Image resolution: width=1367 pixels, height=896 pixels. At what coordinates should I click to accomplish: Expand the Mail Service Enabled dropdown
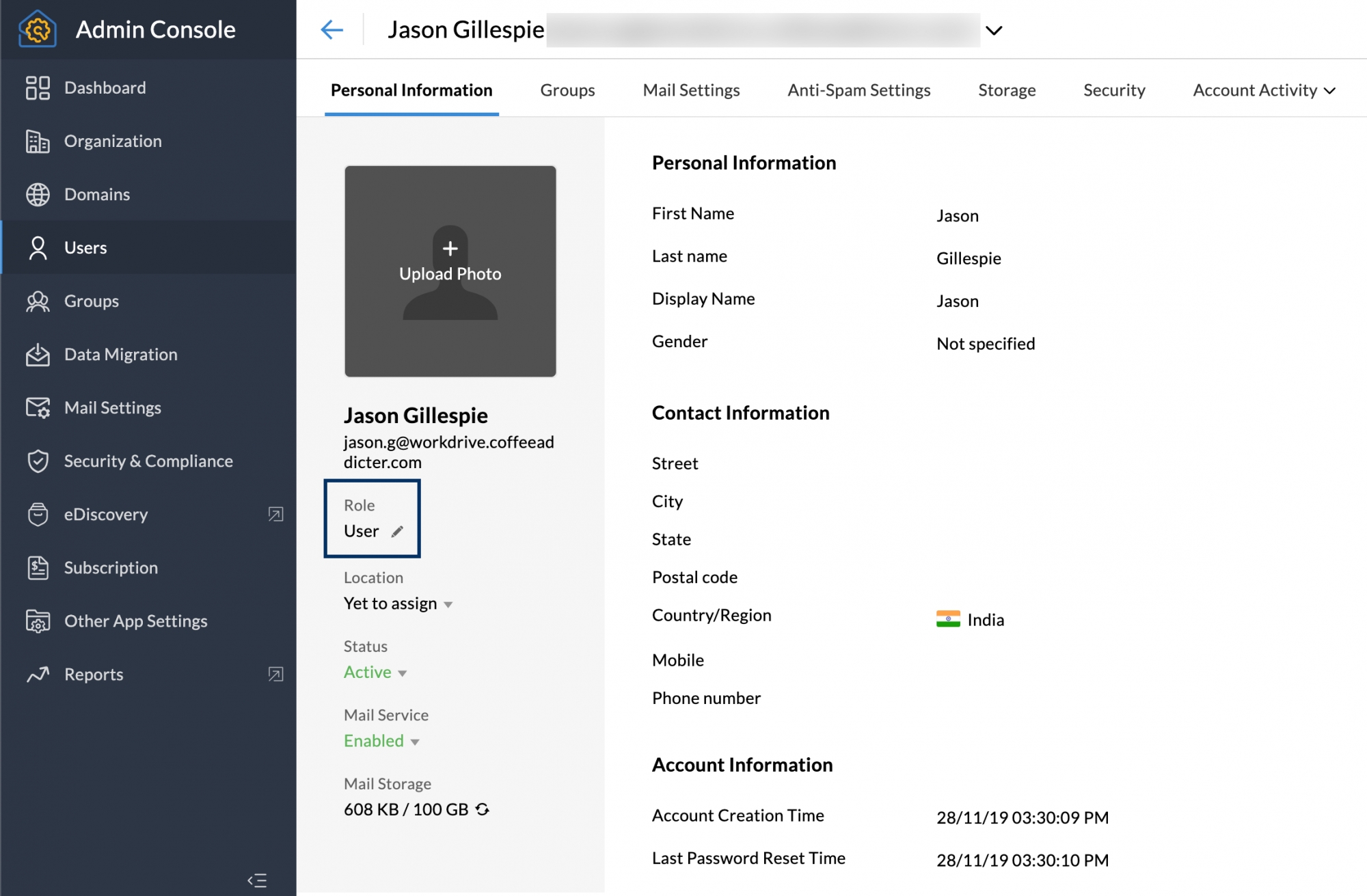[x=415, y=740]
